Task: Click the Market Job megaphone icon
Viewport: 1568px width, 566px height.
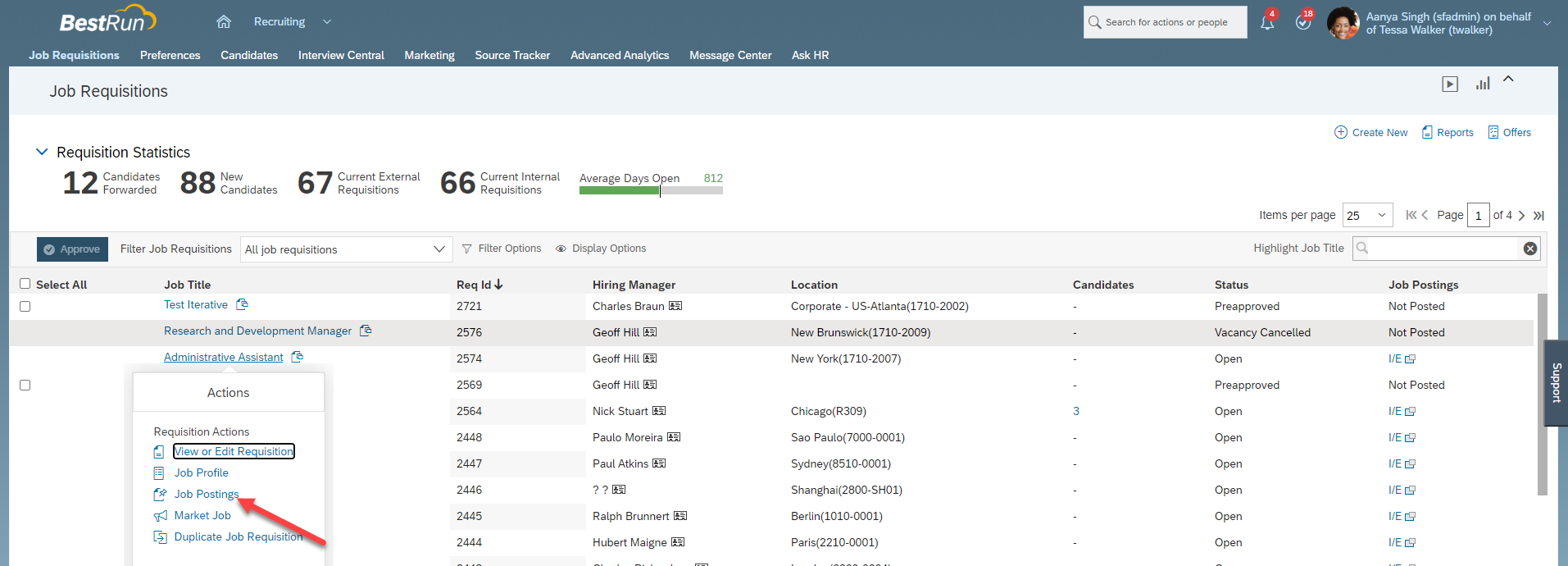Action: click(160, 516)
